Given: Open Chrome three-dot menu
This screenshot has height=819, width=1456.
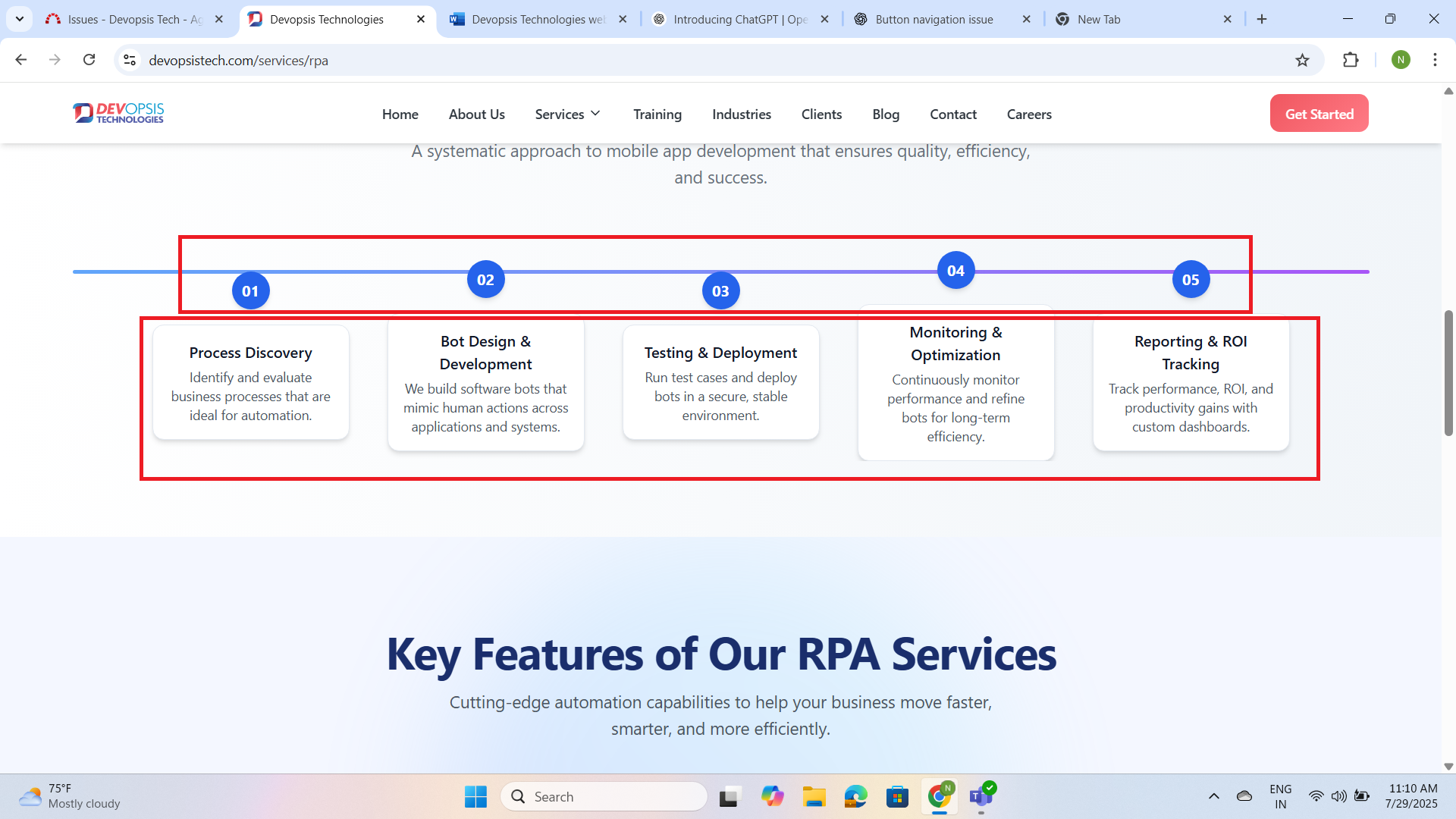Looking at the screenshot, I should [1435, 60].
